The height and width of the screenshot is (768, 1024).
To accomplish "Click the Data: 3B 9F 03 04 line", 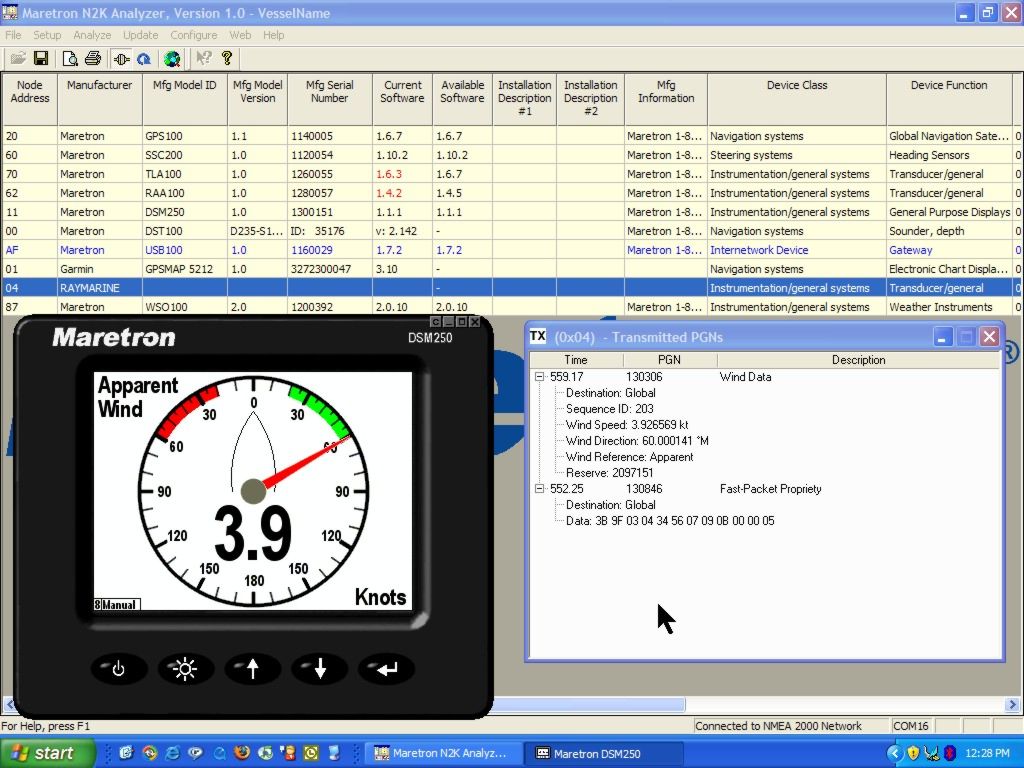I will [670, 520].
